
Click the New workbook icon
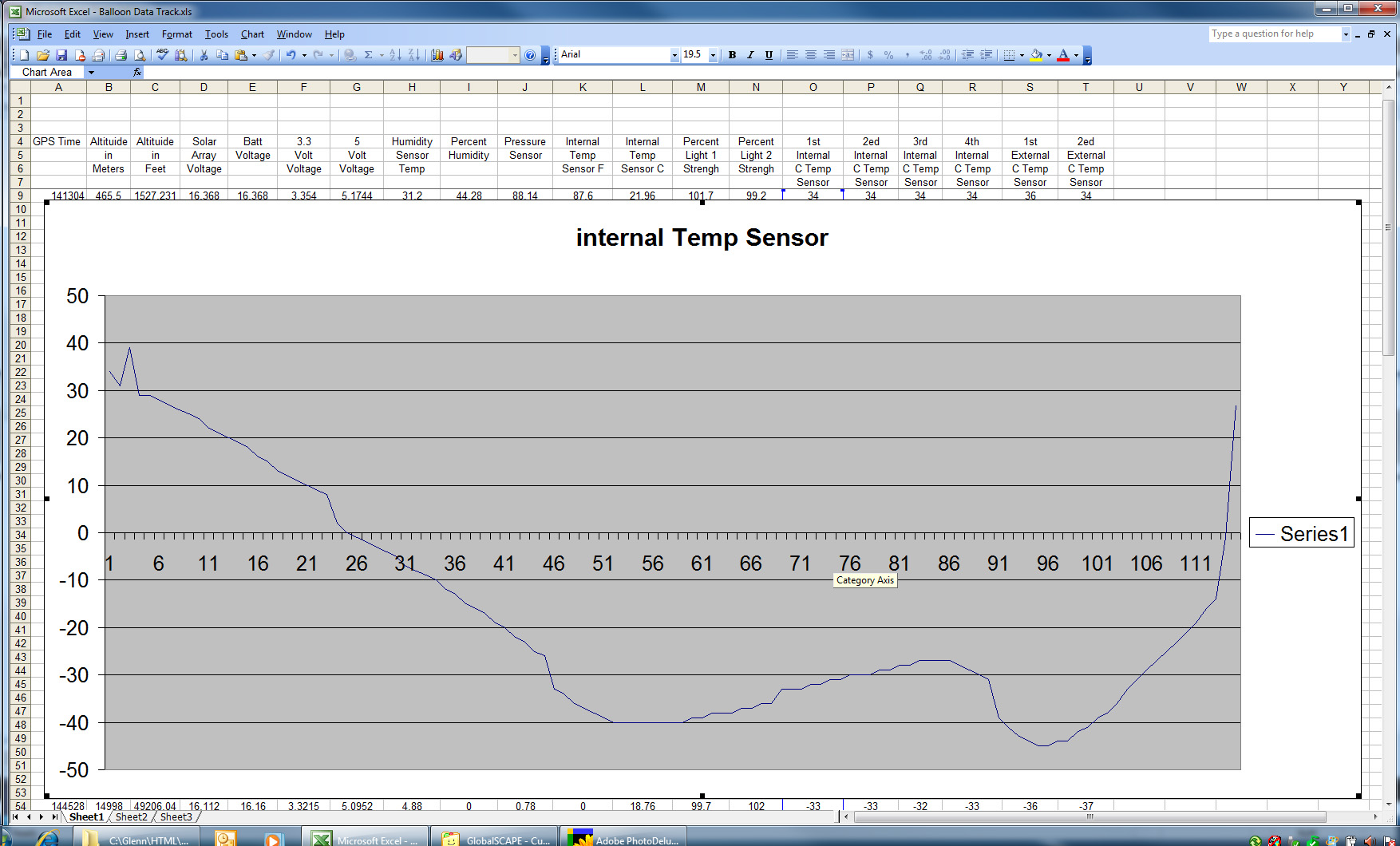click(24, 55)
